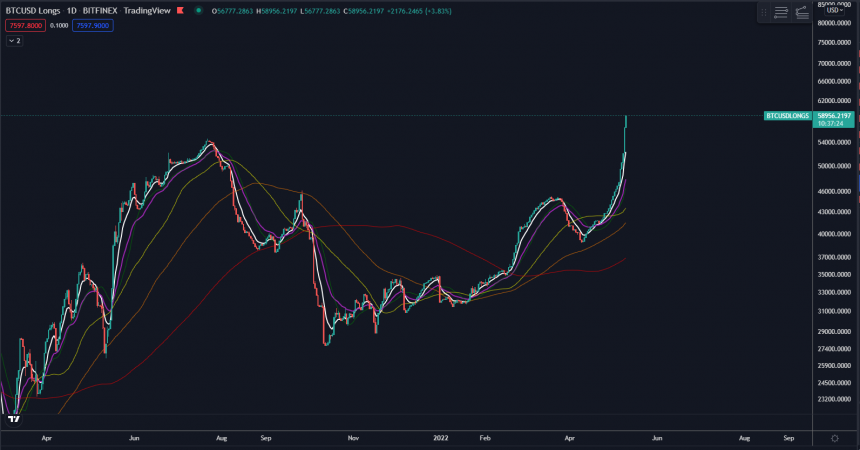Open chart settings gear in bottom-right corner
This screenshot has height=450, width=860.
834,438
